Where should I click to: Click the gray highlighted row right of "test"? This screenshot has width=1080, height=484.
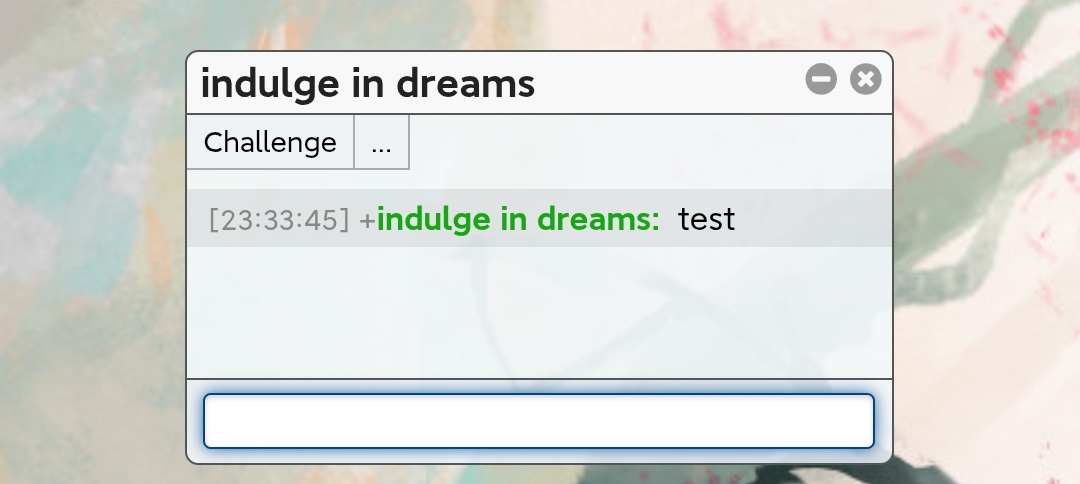click(x=810, y=219)
